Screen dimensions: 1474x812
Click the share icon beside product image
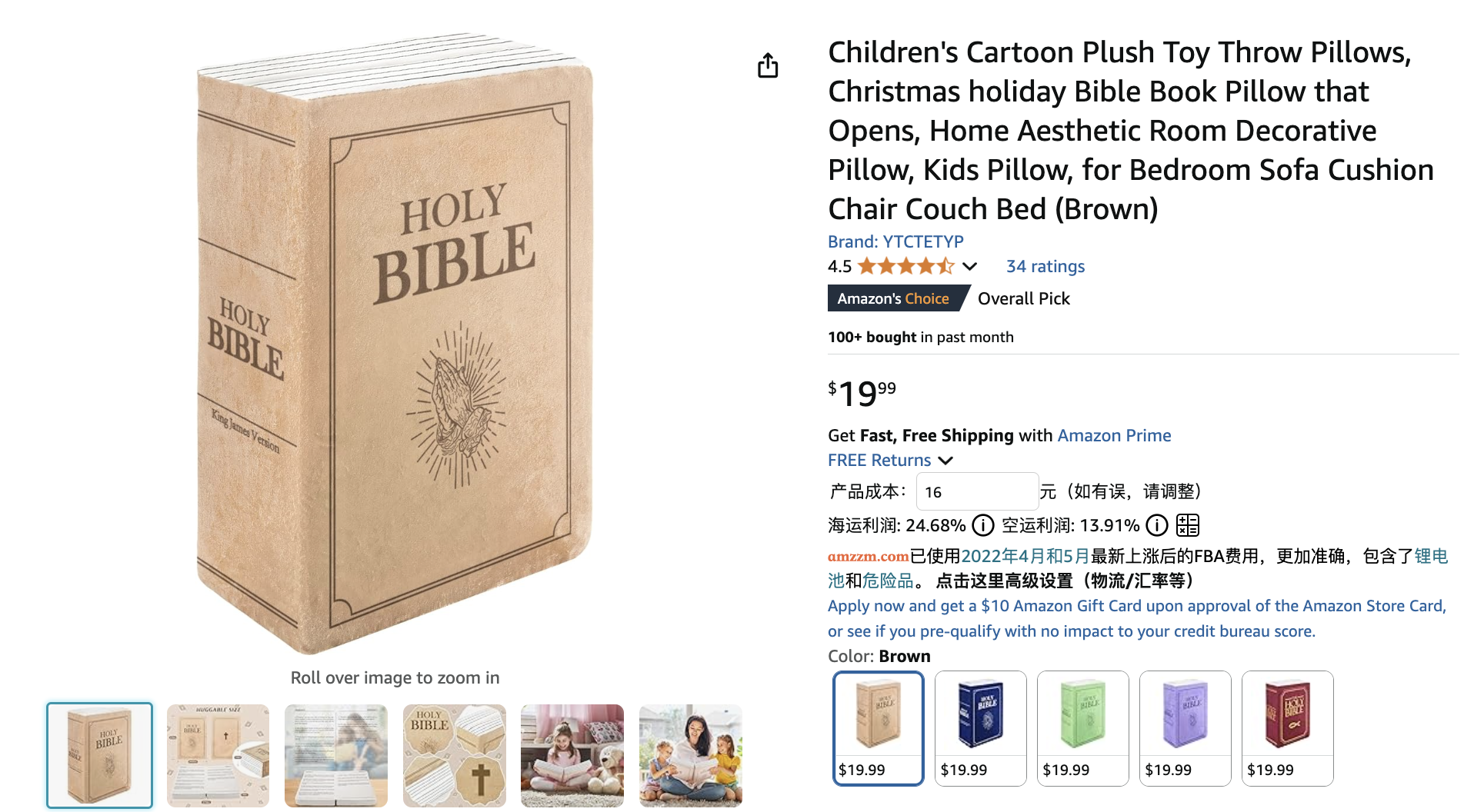pyautogui.click(x=768, y=66)
